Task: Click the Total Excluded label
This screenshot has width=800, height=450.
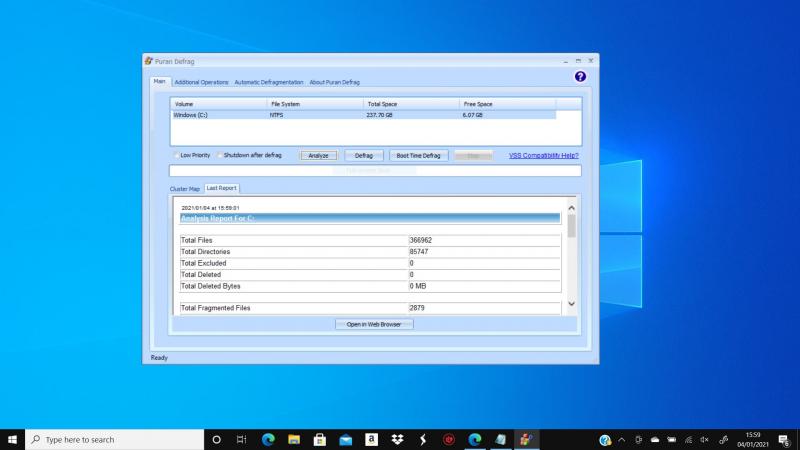Action: [204, 263]
